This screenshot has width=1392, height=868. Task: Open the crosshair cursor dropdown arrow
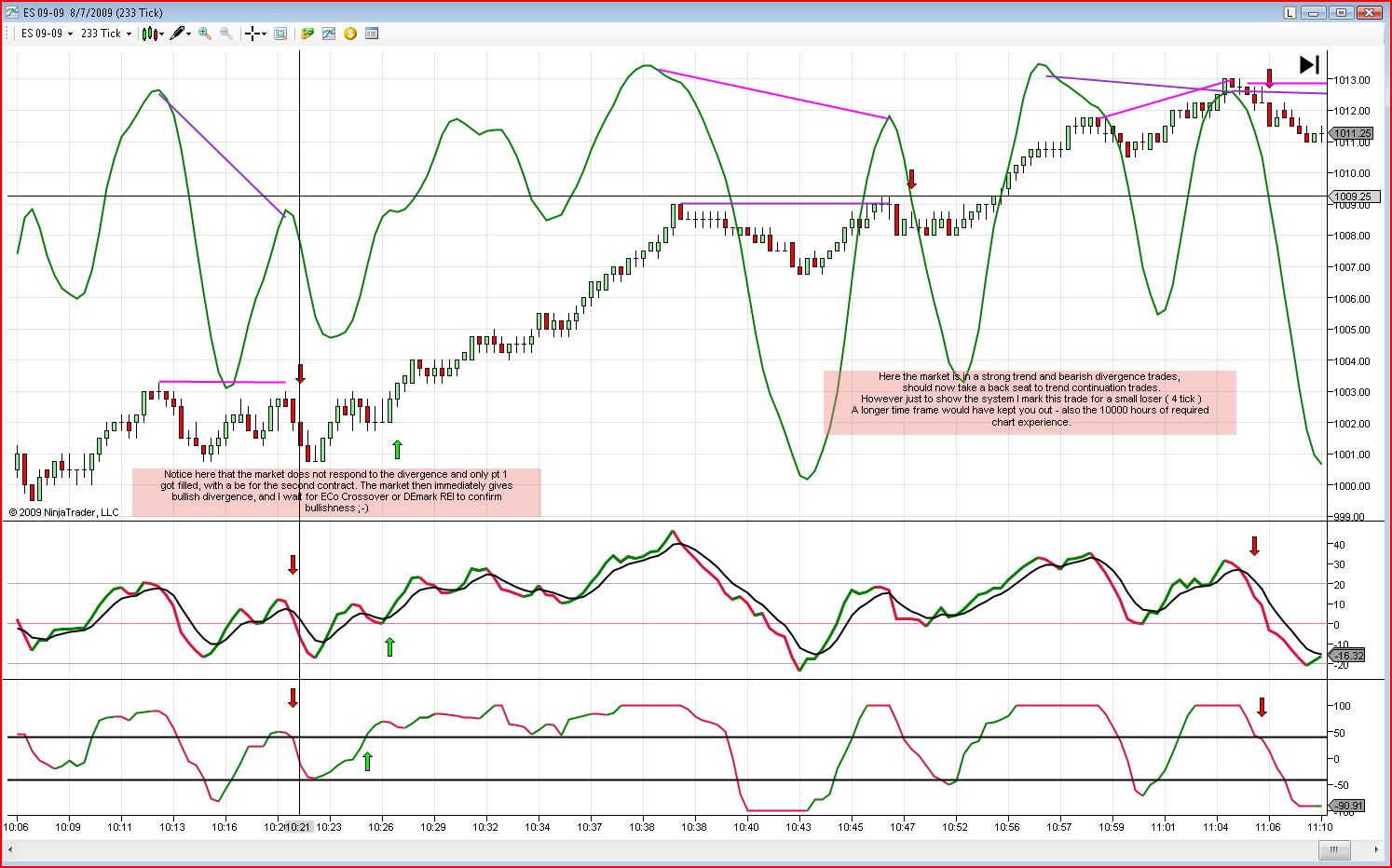coord(264,34)
